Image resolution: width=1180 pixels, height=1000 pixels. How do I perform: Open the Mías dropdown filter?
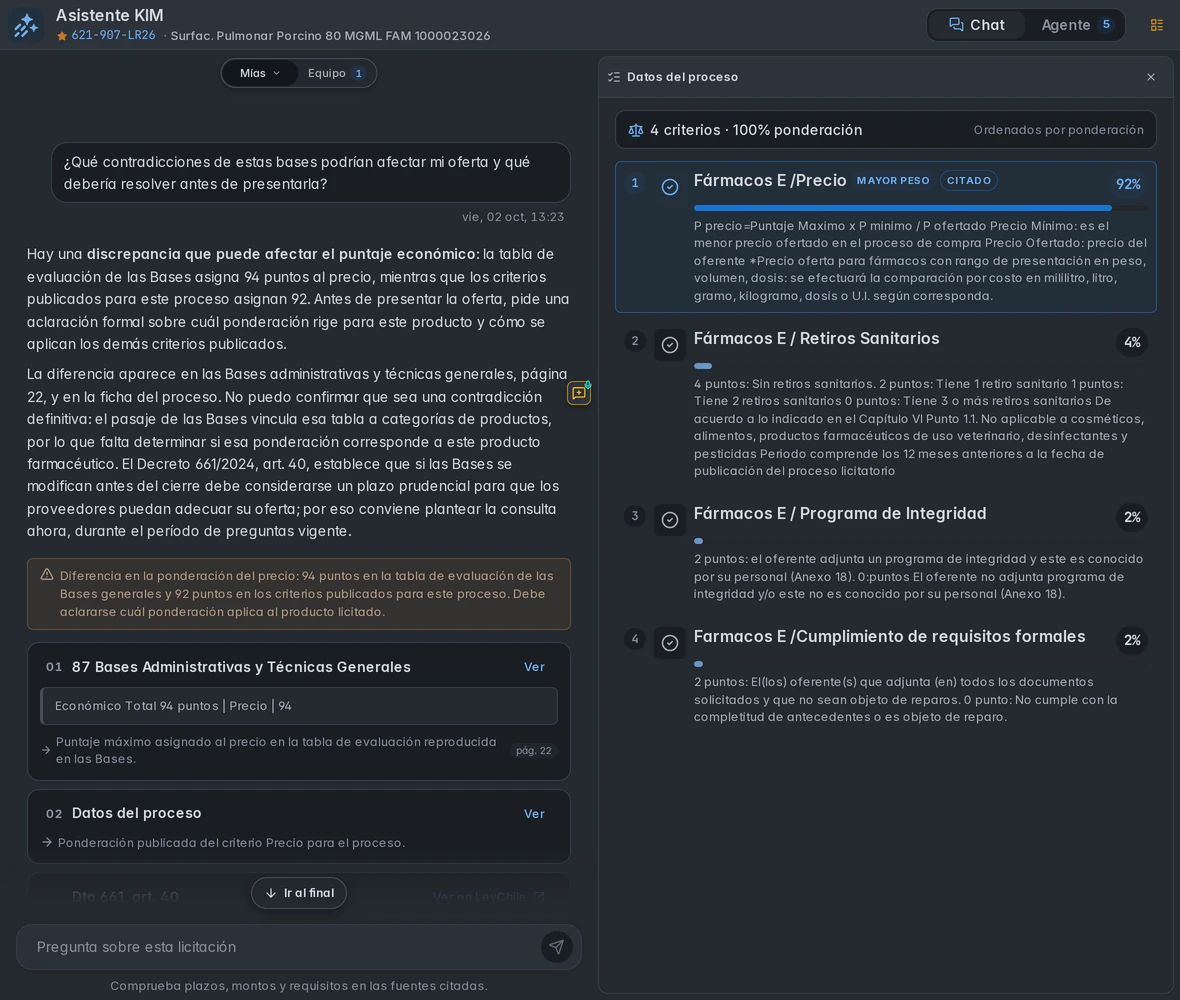pyautogui.click(x=260, y=73)
